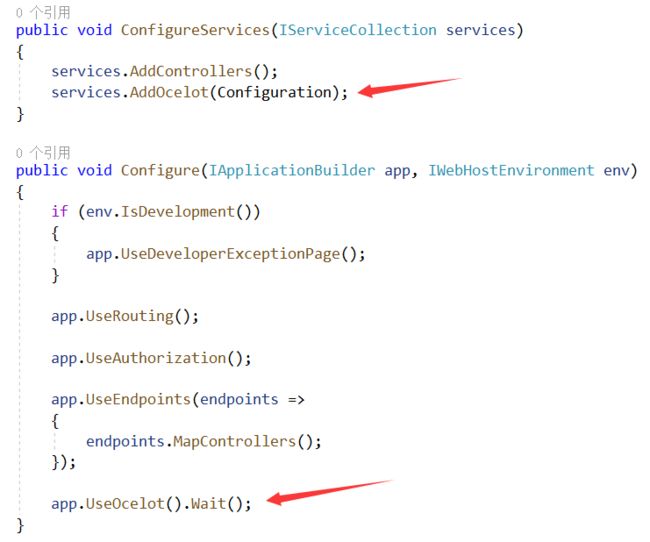Click the AddControllers method call
The height and width of the screenshot is (542, 650).
pos(191,71)
